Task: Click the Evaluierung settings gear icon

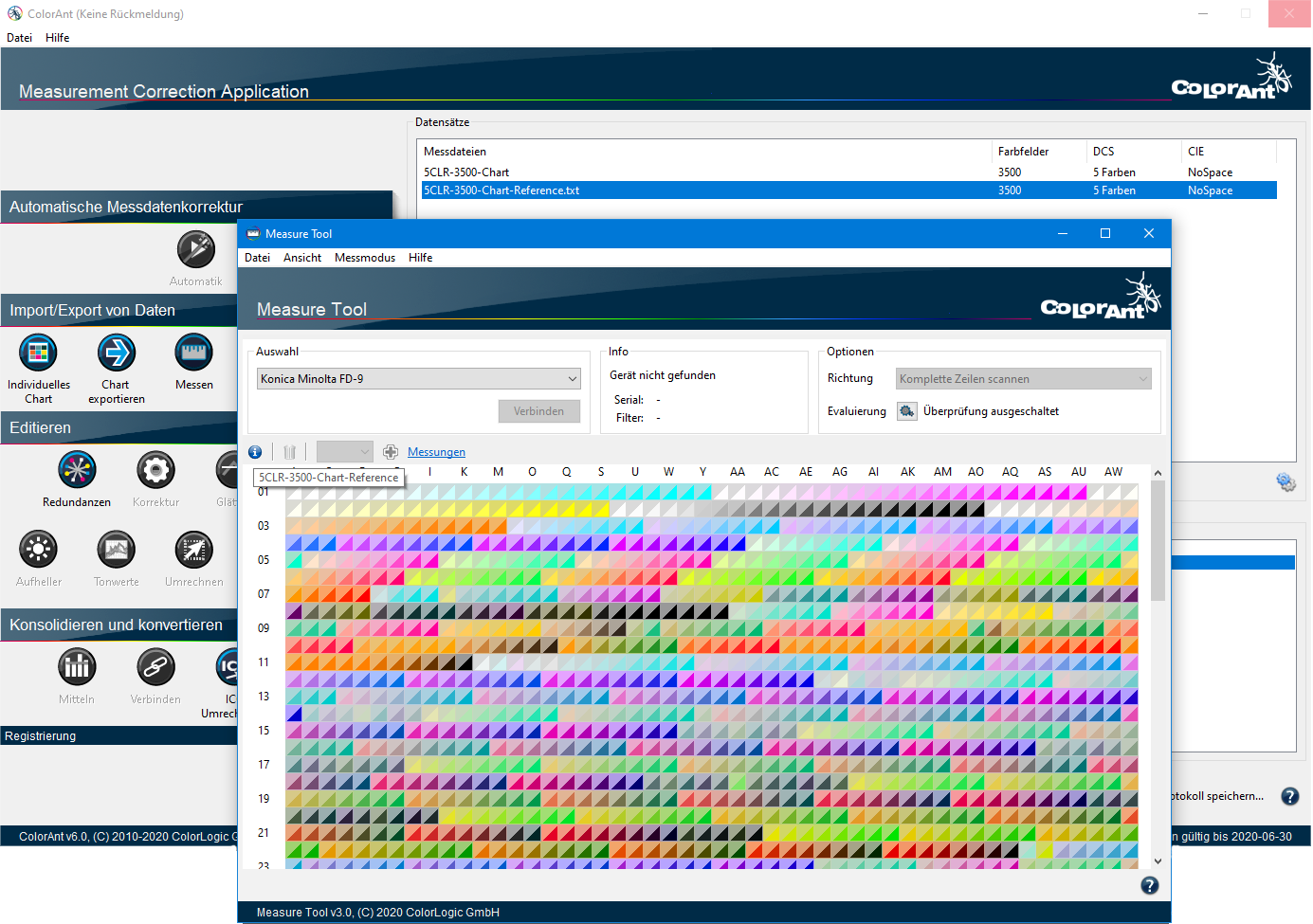Action: tap(907, 411)
